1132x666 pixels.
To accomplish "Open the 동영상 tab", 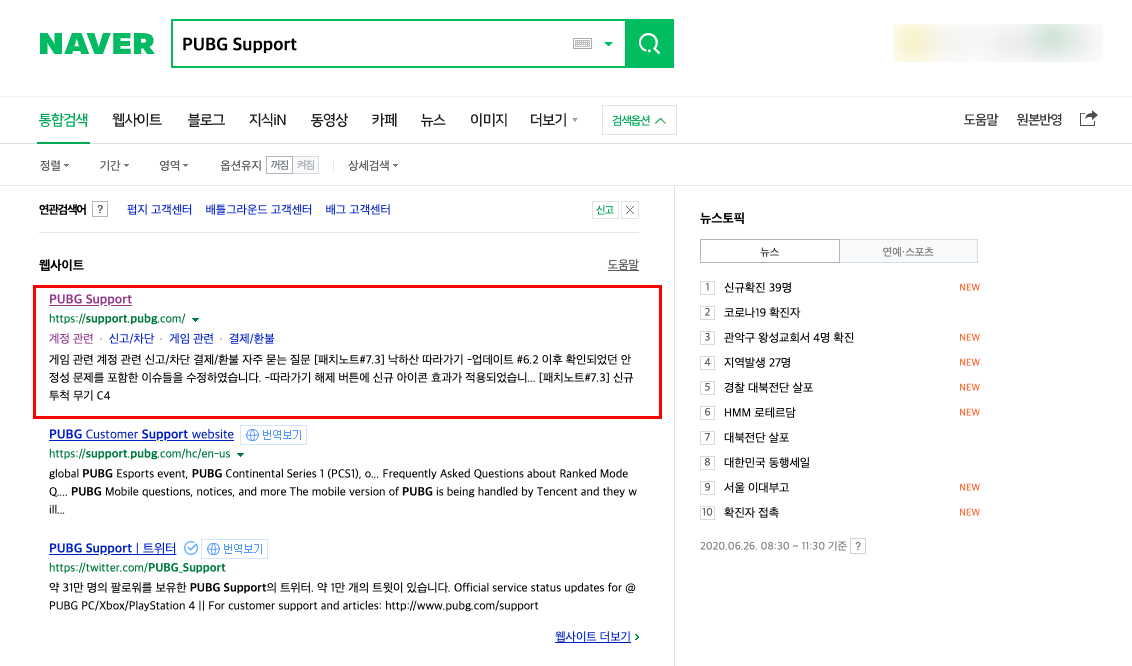I will pos(329,120).
